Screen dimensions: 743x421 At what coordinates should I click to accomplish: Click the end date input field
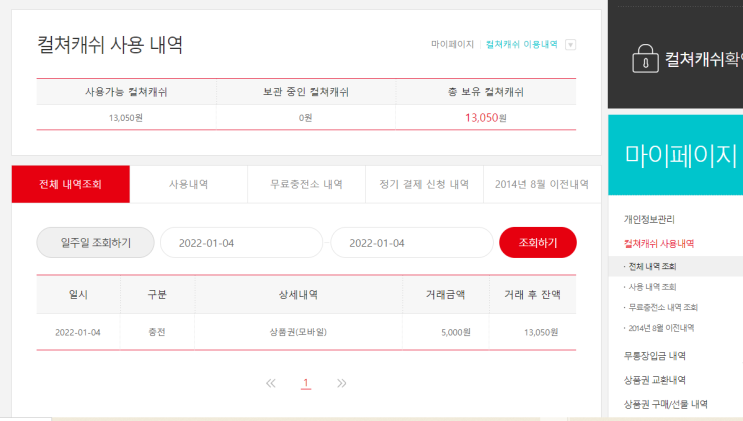(x=411, y=243)
